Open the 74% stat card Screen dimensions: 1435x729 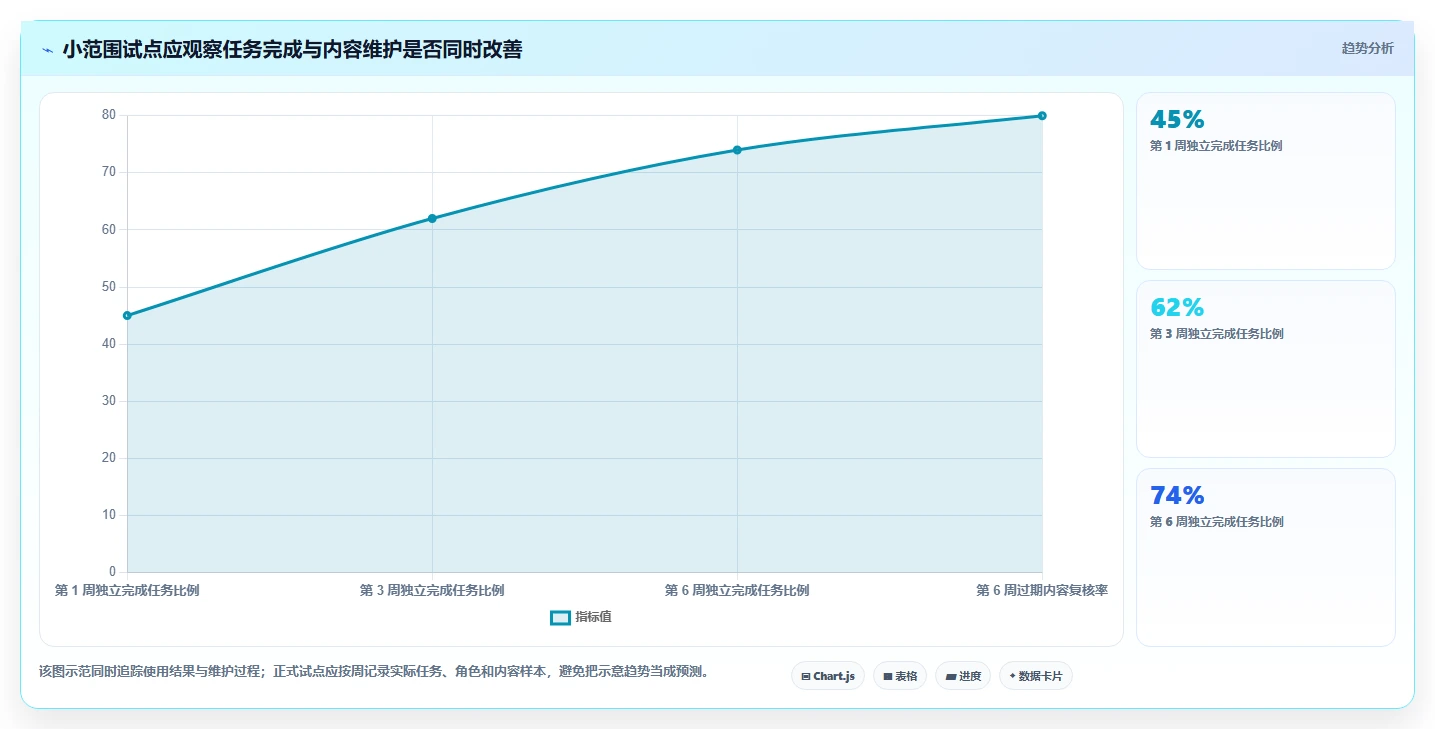[x=1265, y=557]
